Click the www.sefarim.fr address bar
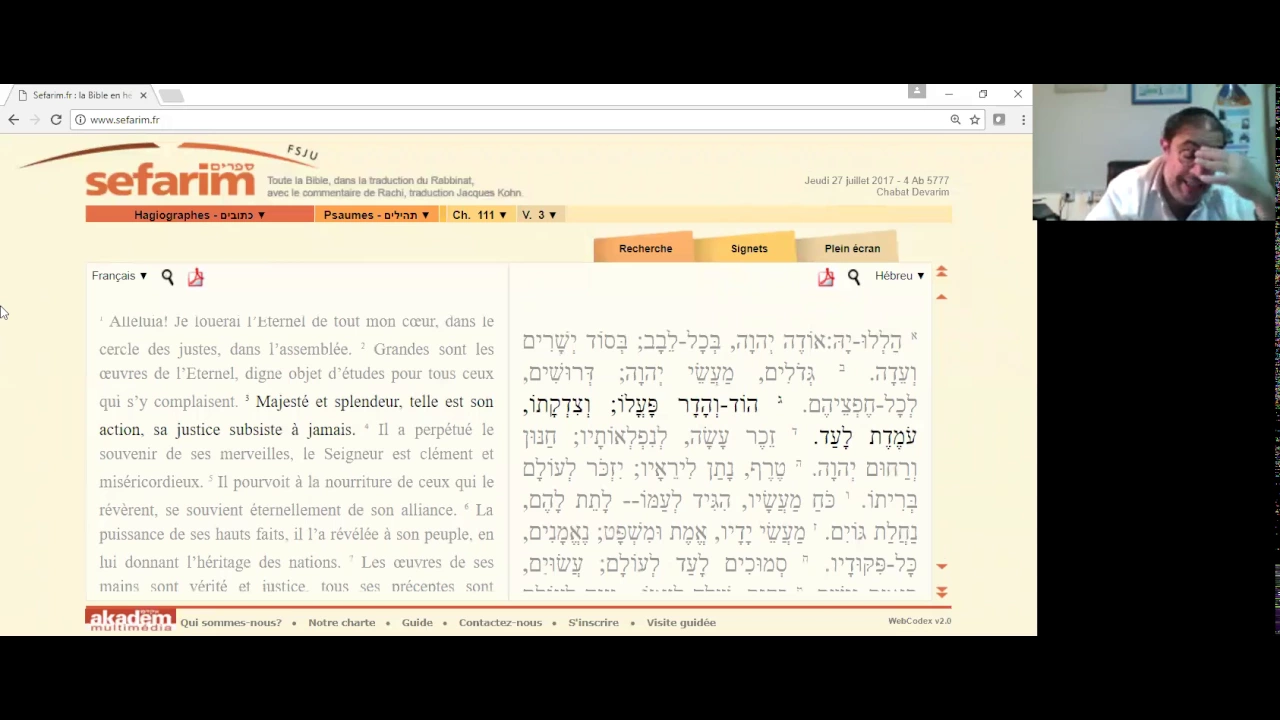Image resolution: width=1280 pixels, height=720 pixels. 510,120
